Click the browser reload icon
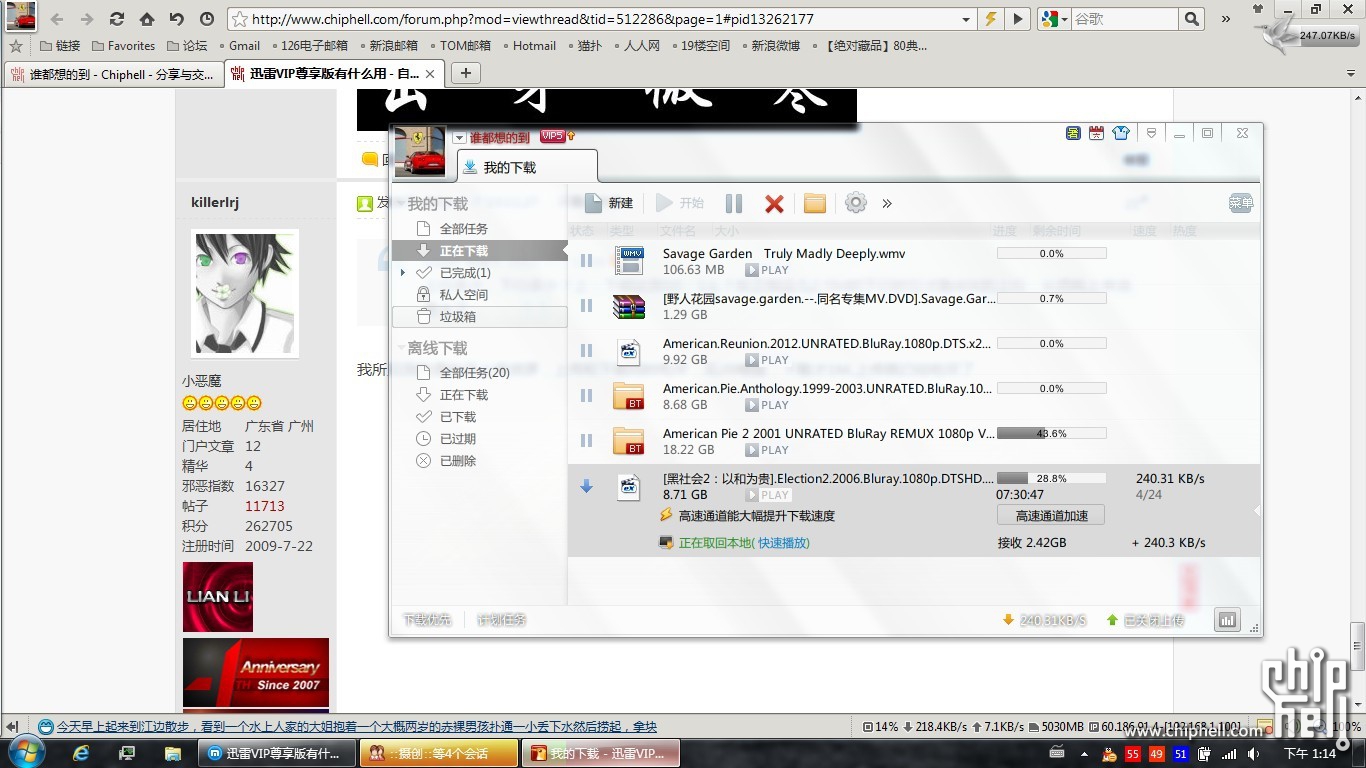 click(x=117, y=19)
